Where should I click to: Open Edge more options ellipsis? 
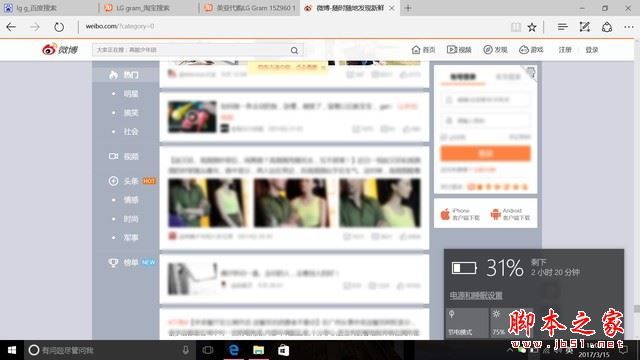point(629,27)
